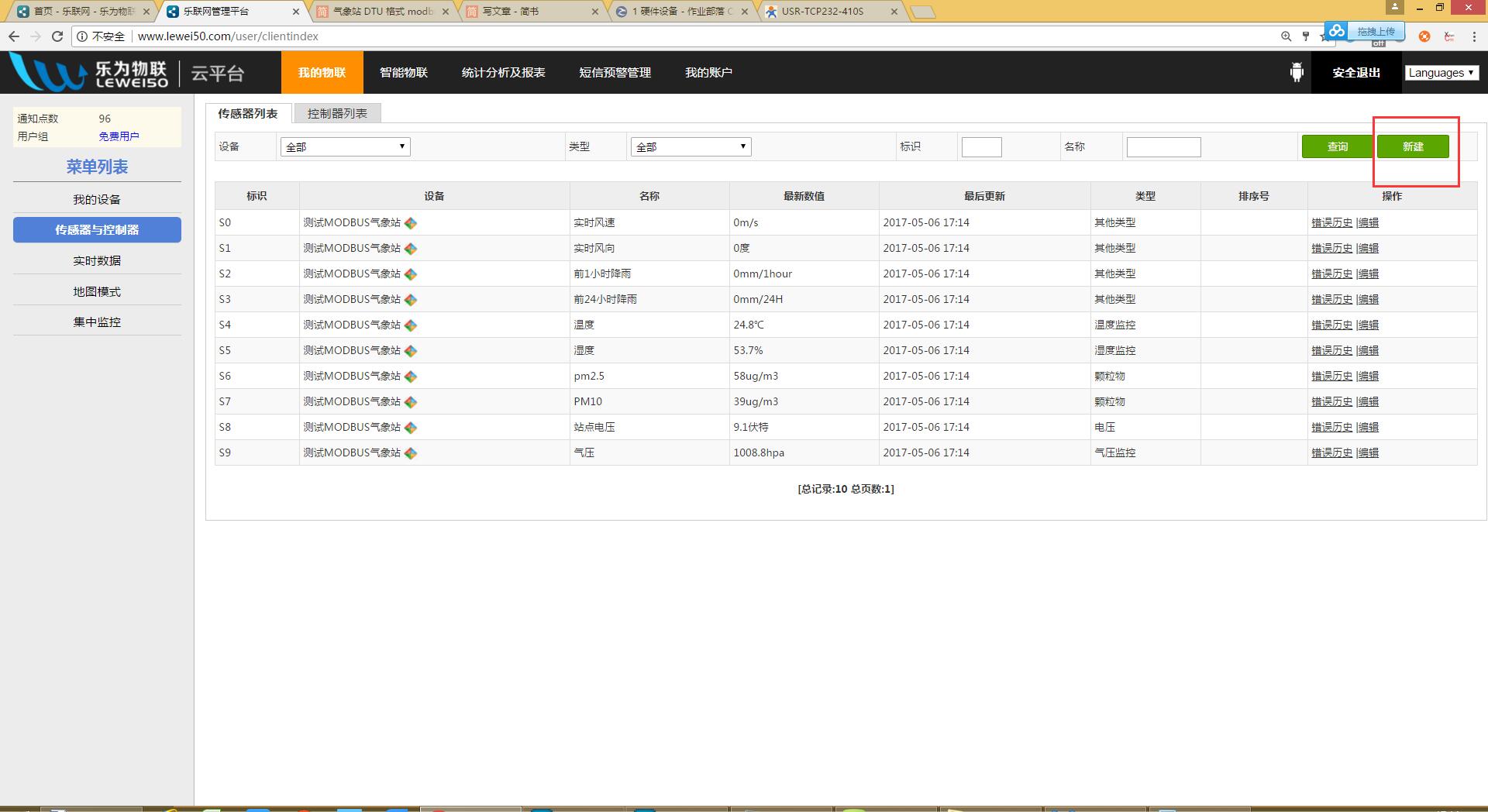This screenshot has height=812, width=1488.
Task: Click the device icon in row S3
Action: pyautogui.click(x=411, y=300)
